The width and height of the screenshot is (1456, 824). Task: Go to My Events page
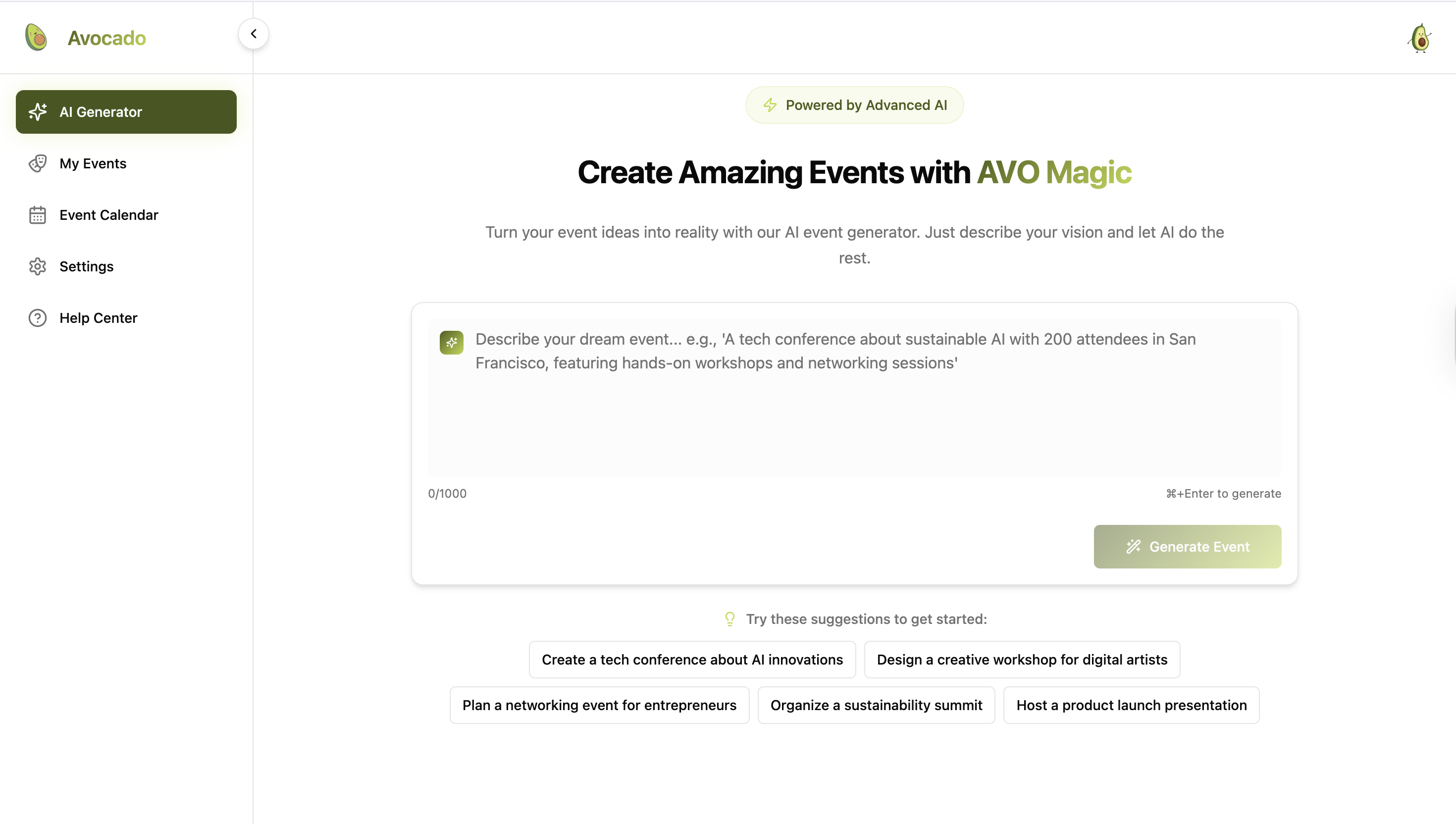click(93, 163)
